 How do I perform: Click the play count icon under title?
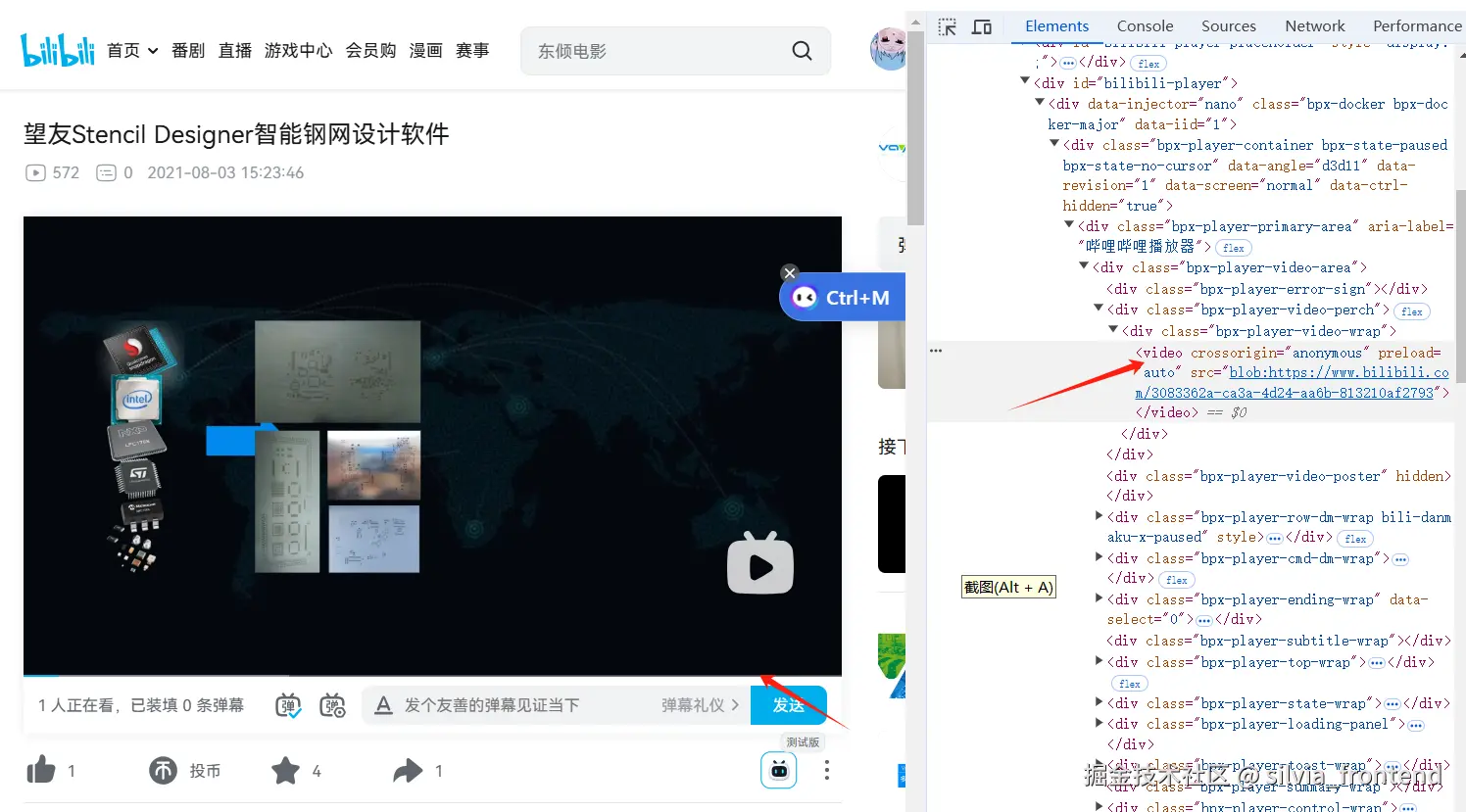coord(35,172)
